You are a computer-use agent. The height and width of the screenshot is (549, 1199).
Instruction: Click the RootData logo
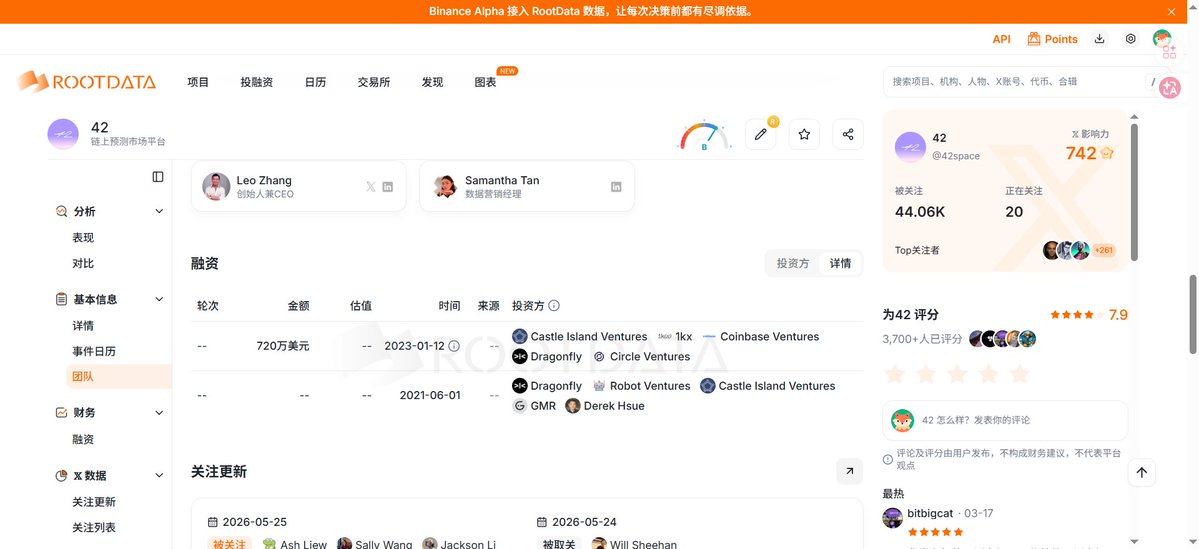click(x=86, y=82)
